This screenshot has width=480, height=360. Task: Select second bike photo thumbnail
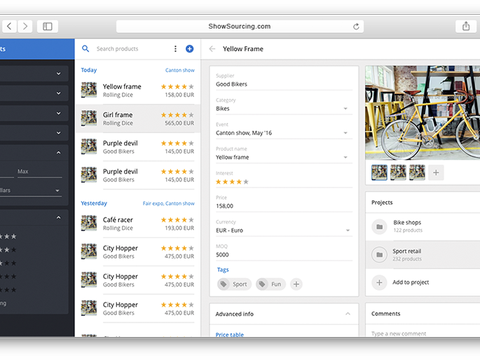pos(398,173)
